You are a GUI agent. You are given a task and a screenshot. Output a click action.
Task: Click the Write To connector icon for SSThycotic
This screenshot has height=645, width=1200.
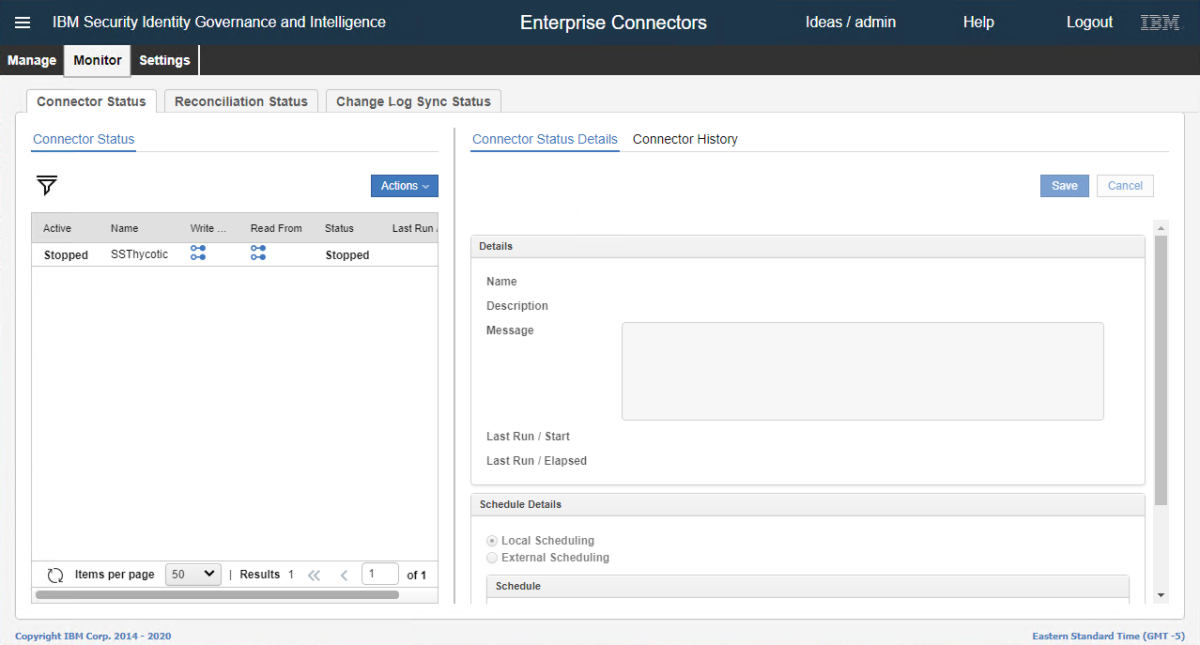pyautogui.click(x=198, y=253)
